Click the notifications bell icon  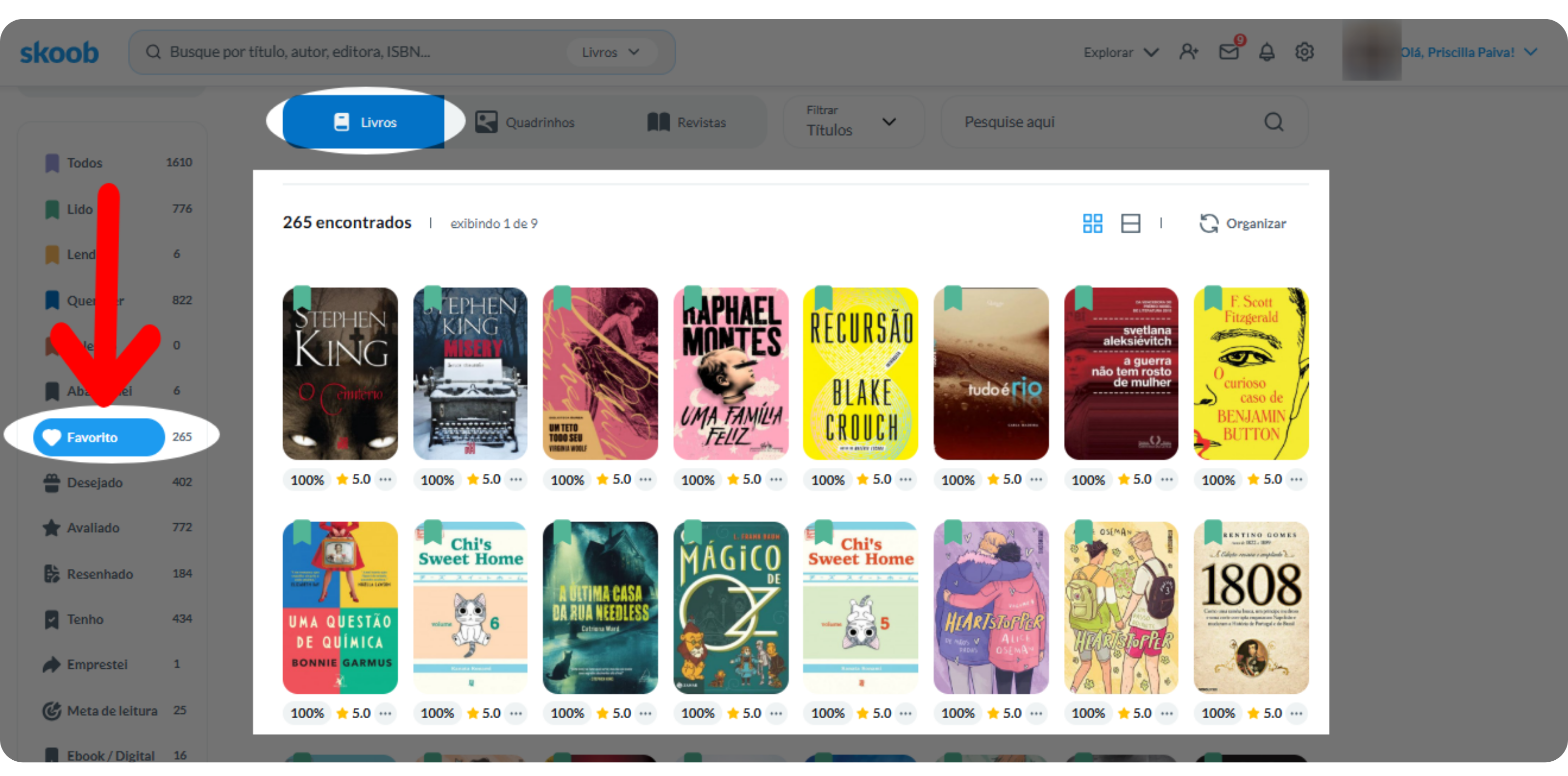1267,52
